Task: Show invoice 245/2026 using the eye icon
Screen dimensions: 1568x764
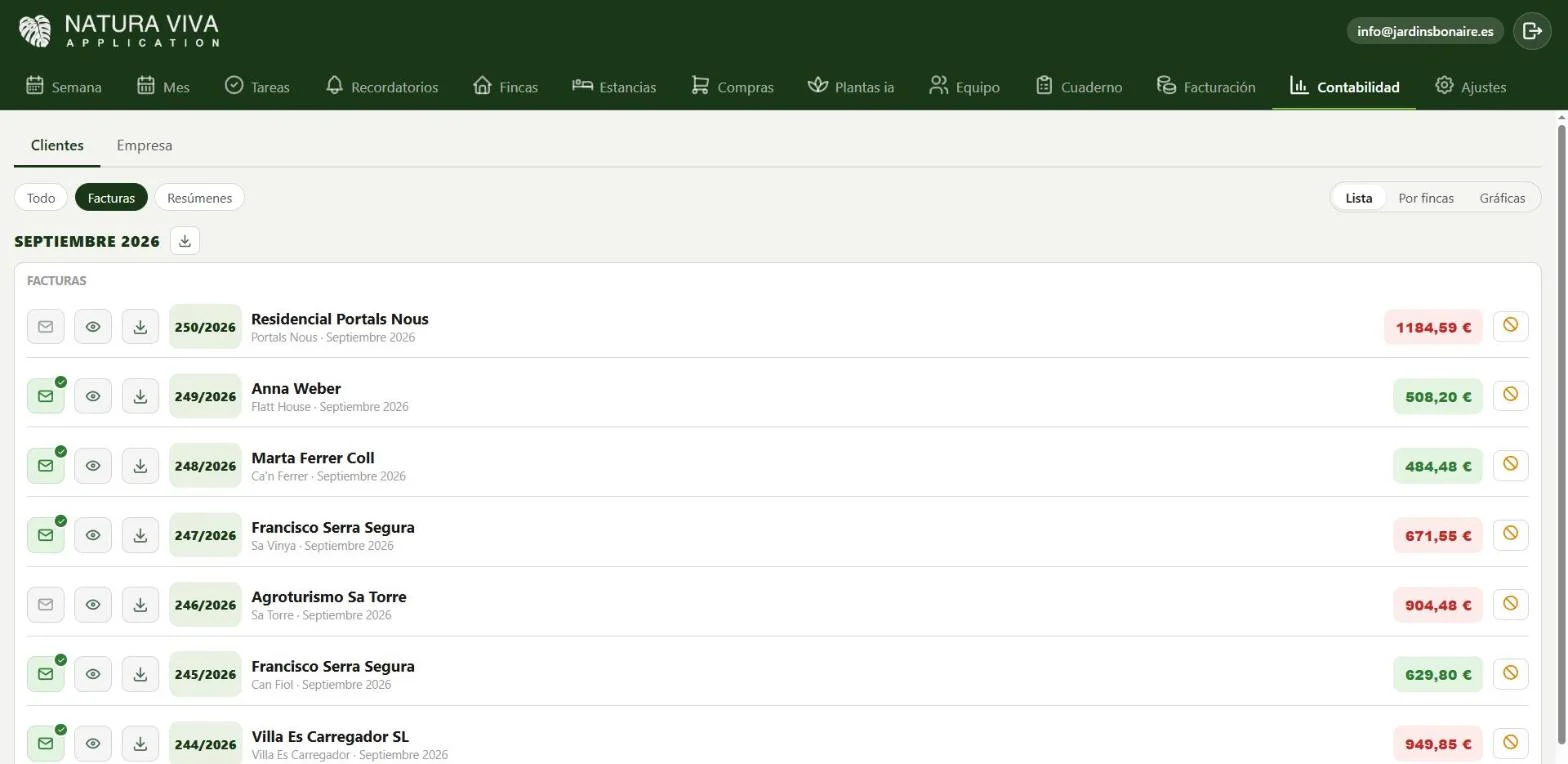Action: (x=93, y=674)
